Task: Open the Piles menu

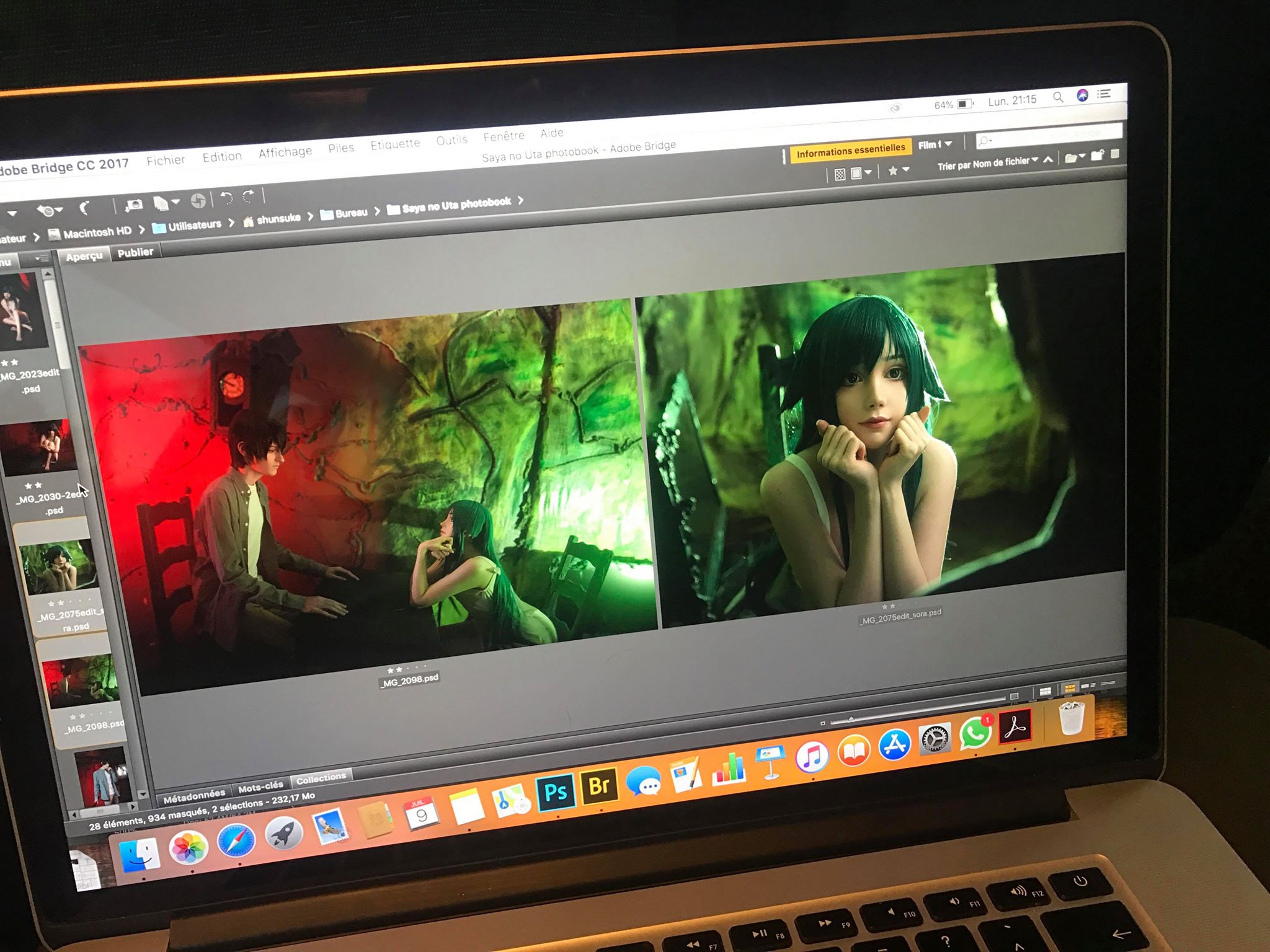Action: tap(341, 148)
